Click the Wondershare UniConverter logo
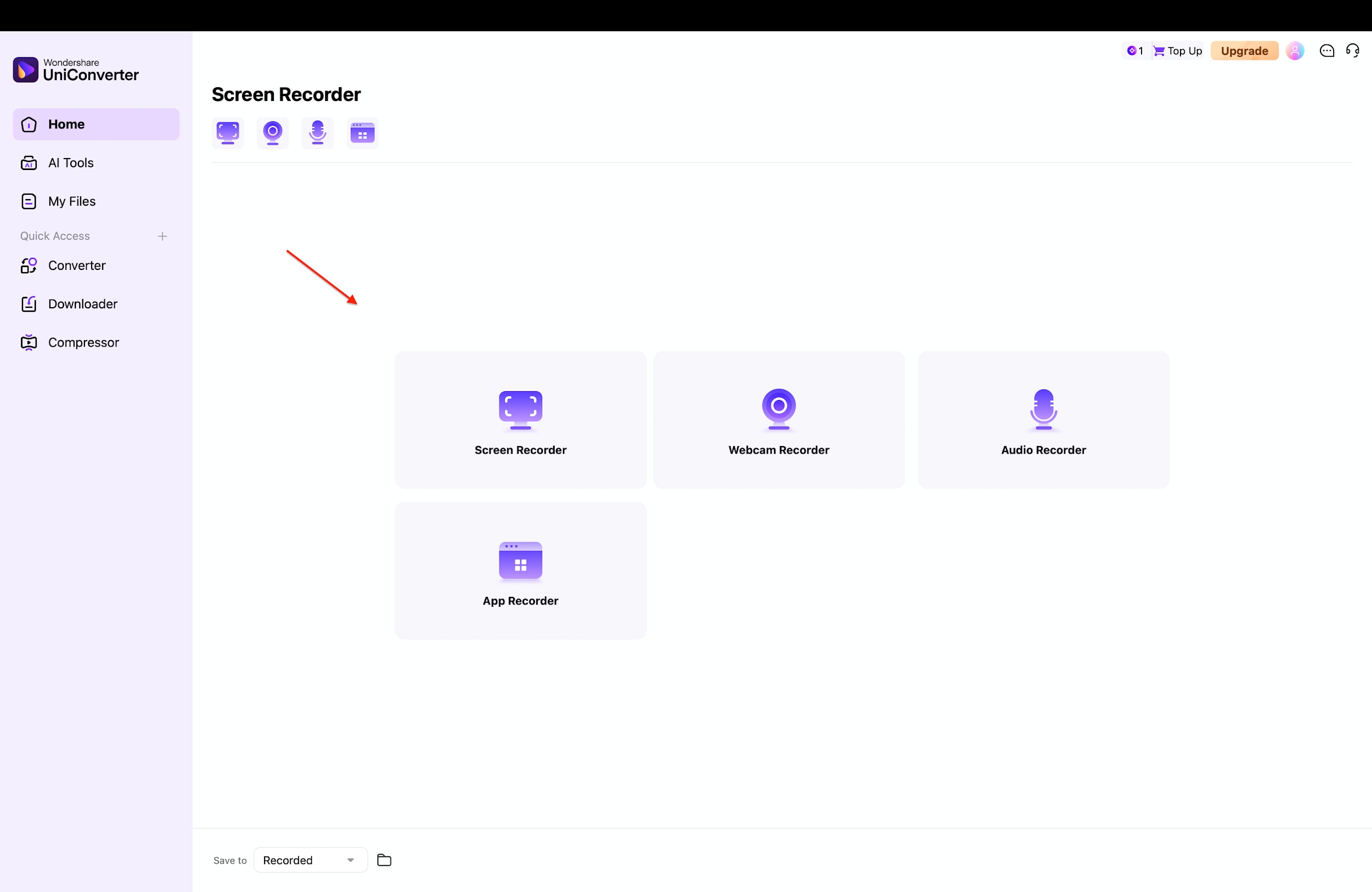Screen dimensions: 1372x892 [76, 69]
